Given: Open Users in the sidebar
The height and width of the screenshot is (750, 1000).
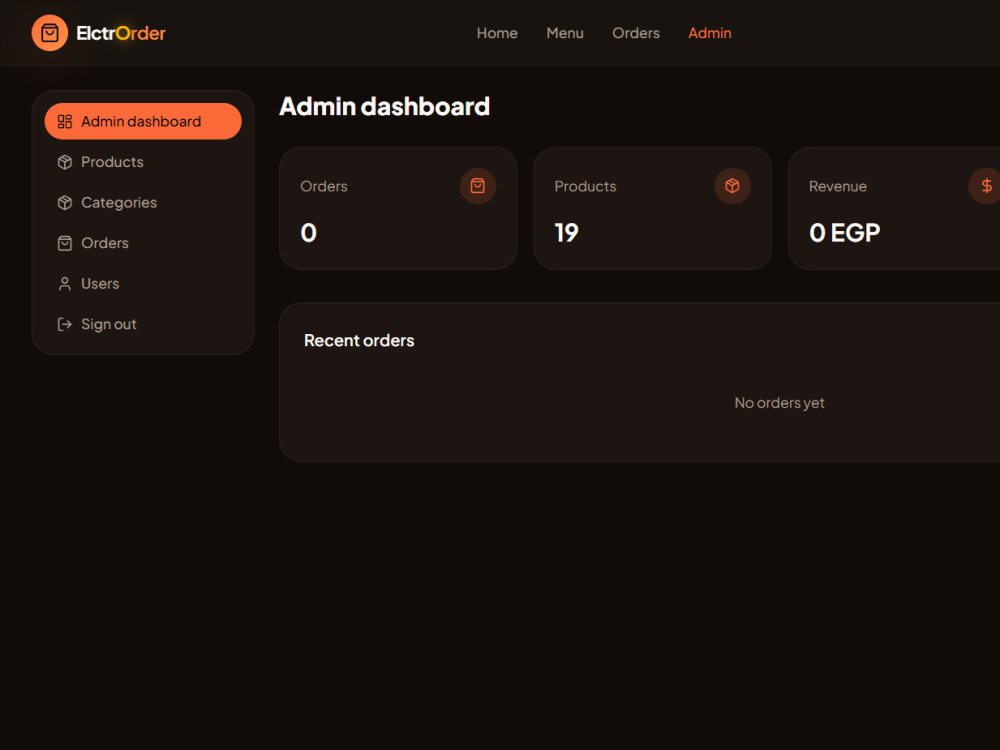Looking at the screenshot, I should [143, 284].
